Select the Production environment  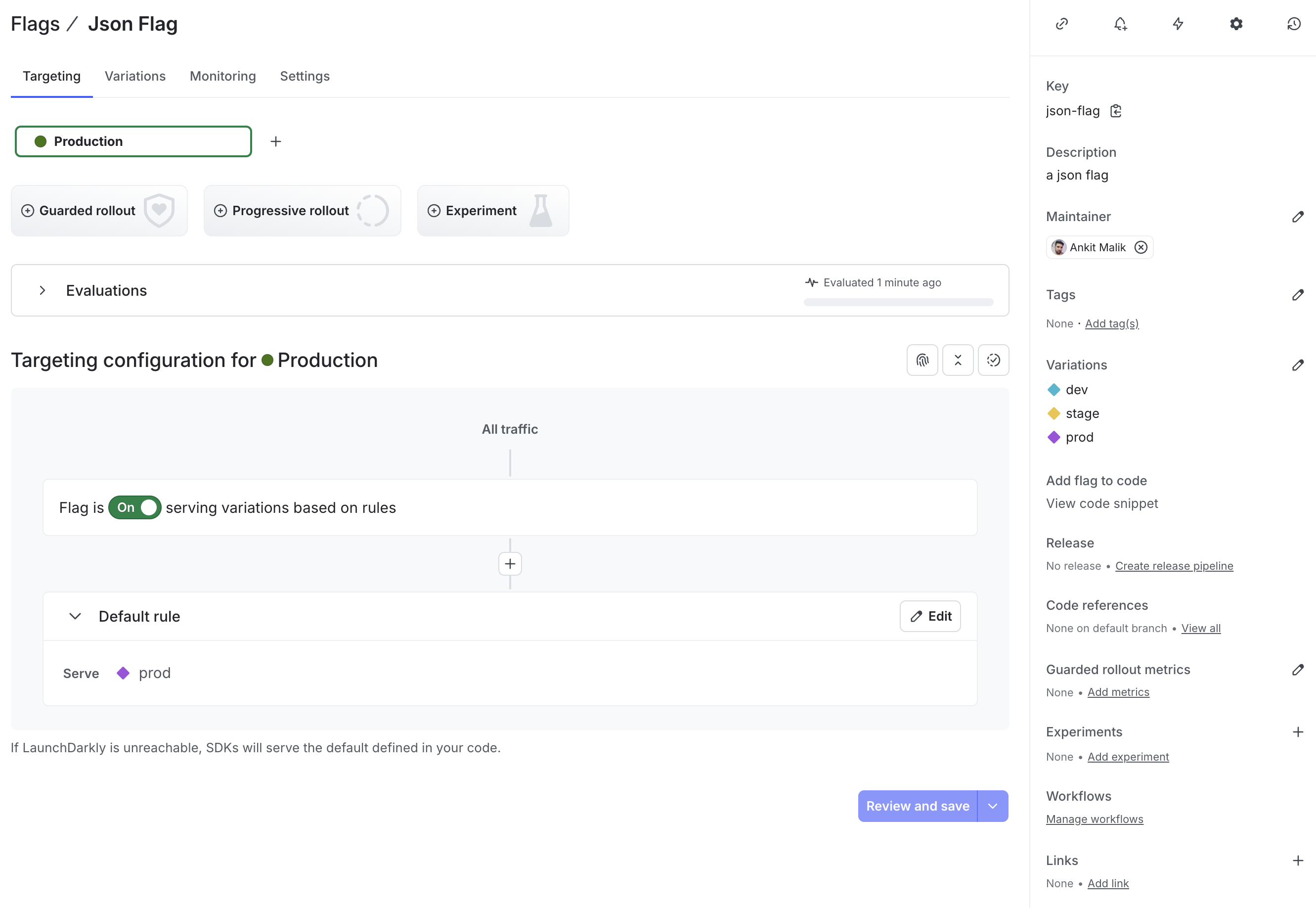(133, 141)
